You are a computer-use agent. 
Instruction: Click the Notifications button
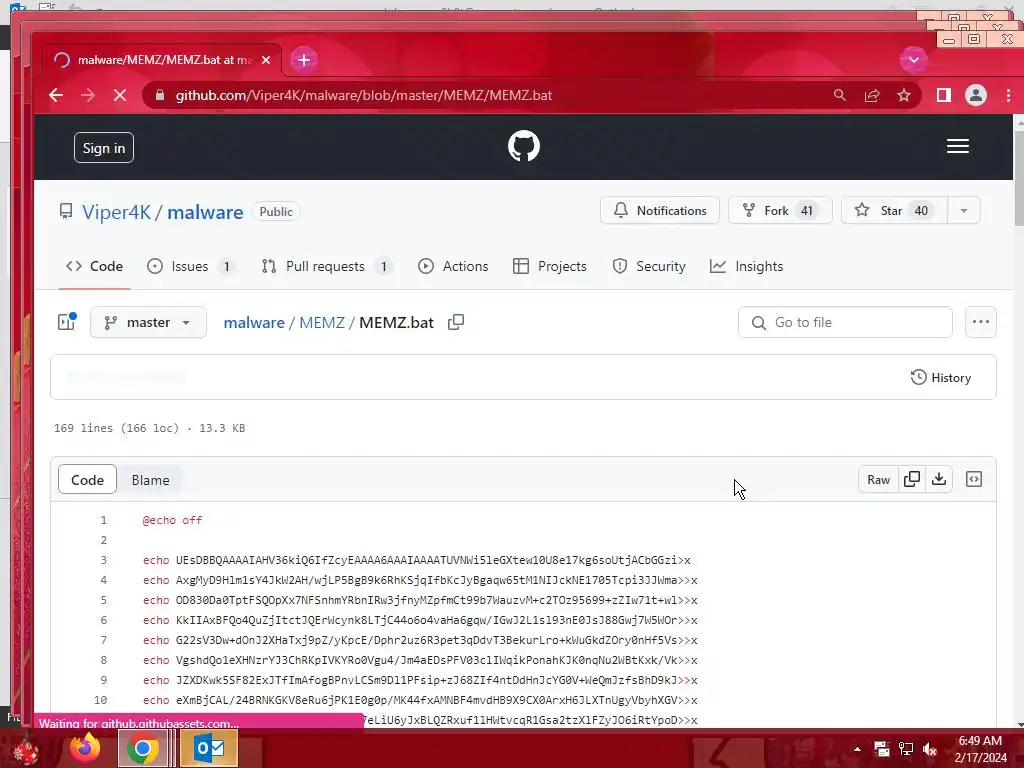(x=660, y=210)
